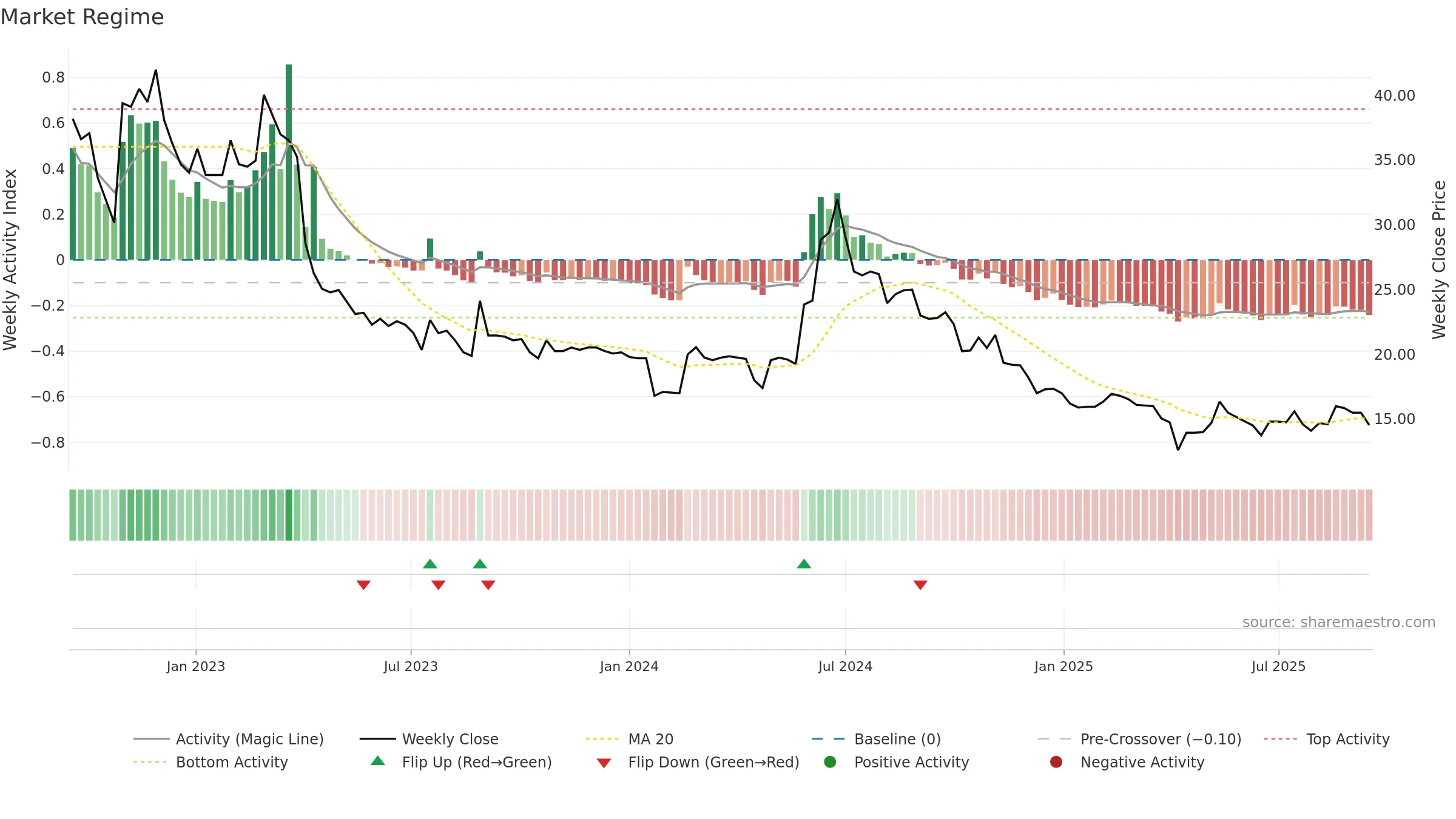Click the Weekly Close Price axis title
The image size is (1456, 819).
point(1439,260)
